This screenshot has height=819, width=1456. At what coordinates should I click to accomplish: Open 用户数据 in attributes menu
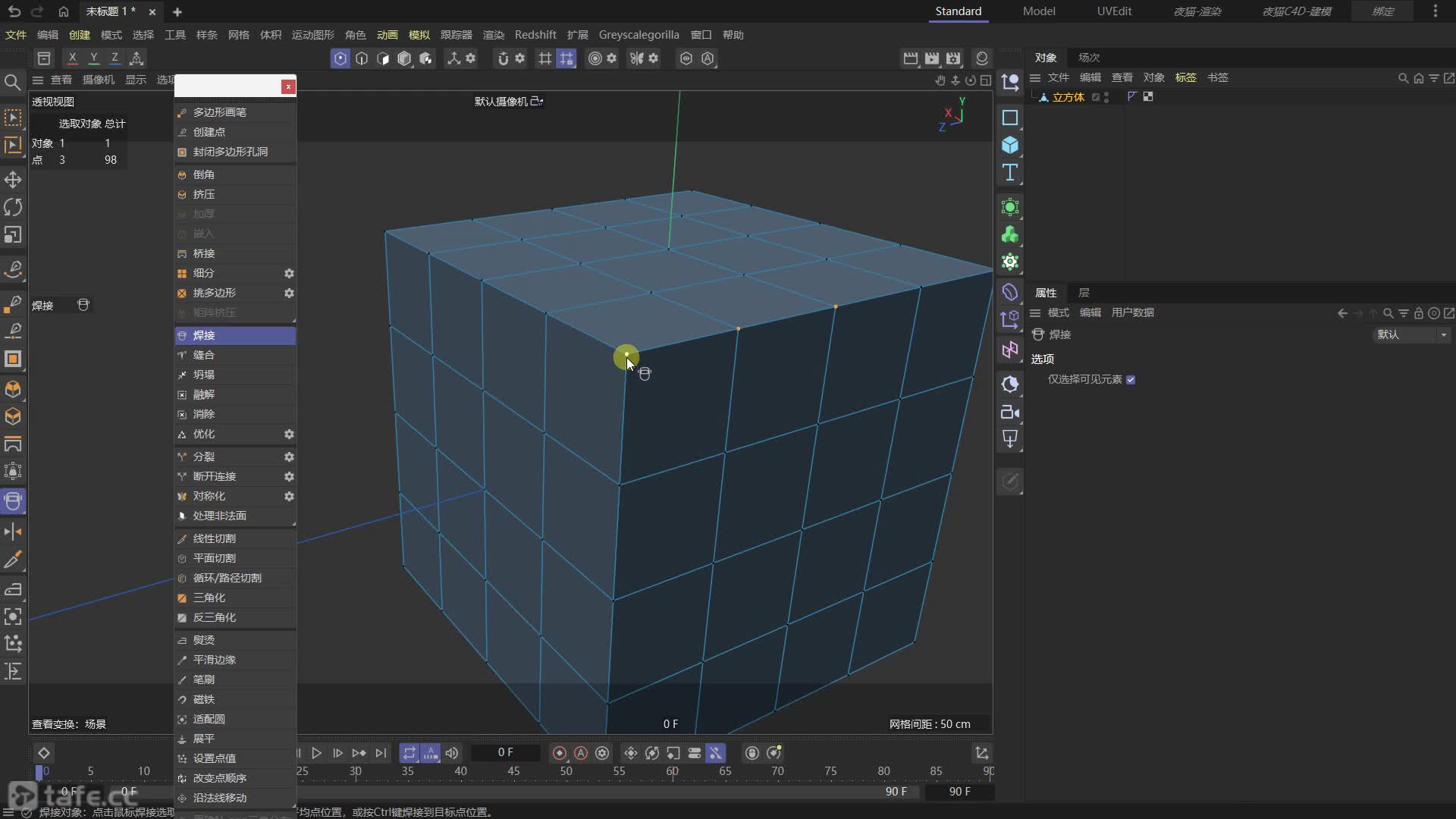click(1132, 312)
